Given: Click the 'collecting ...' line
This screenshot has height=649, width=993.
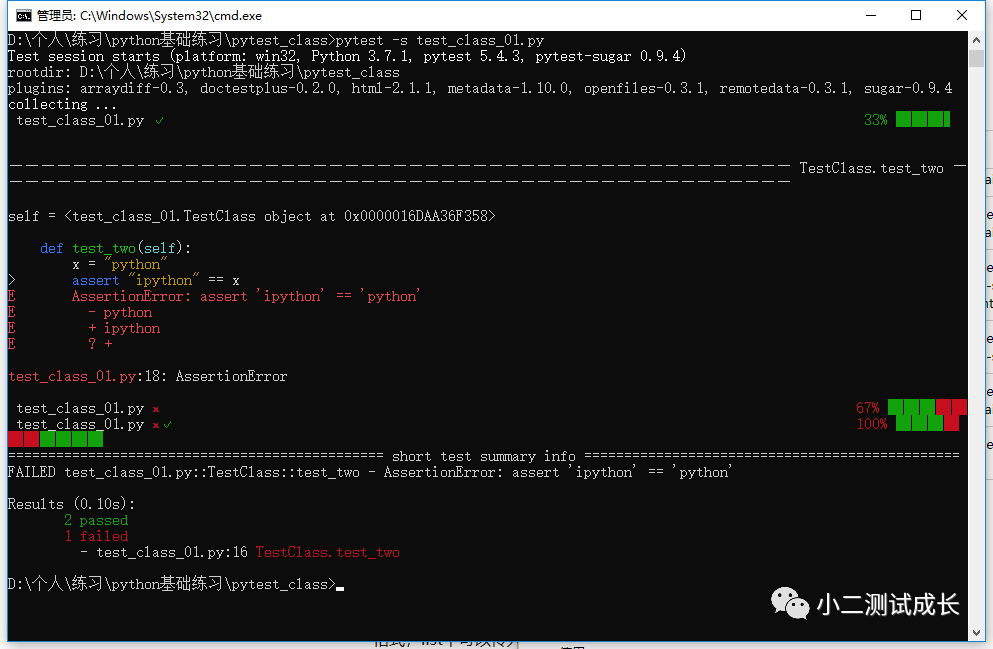Looking at the screenshot, I should [62, 104].
